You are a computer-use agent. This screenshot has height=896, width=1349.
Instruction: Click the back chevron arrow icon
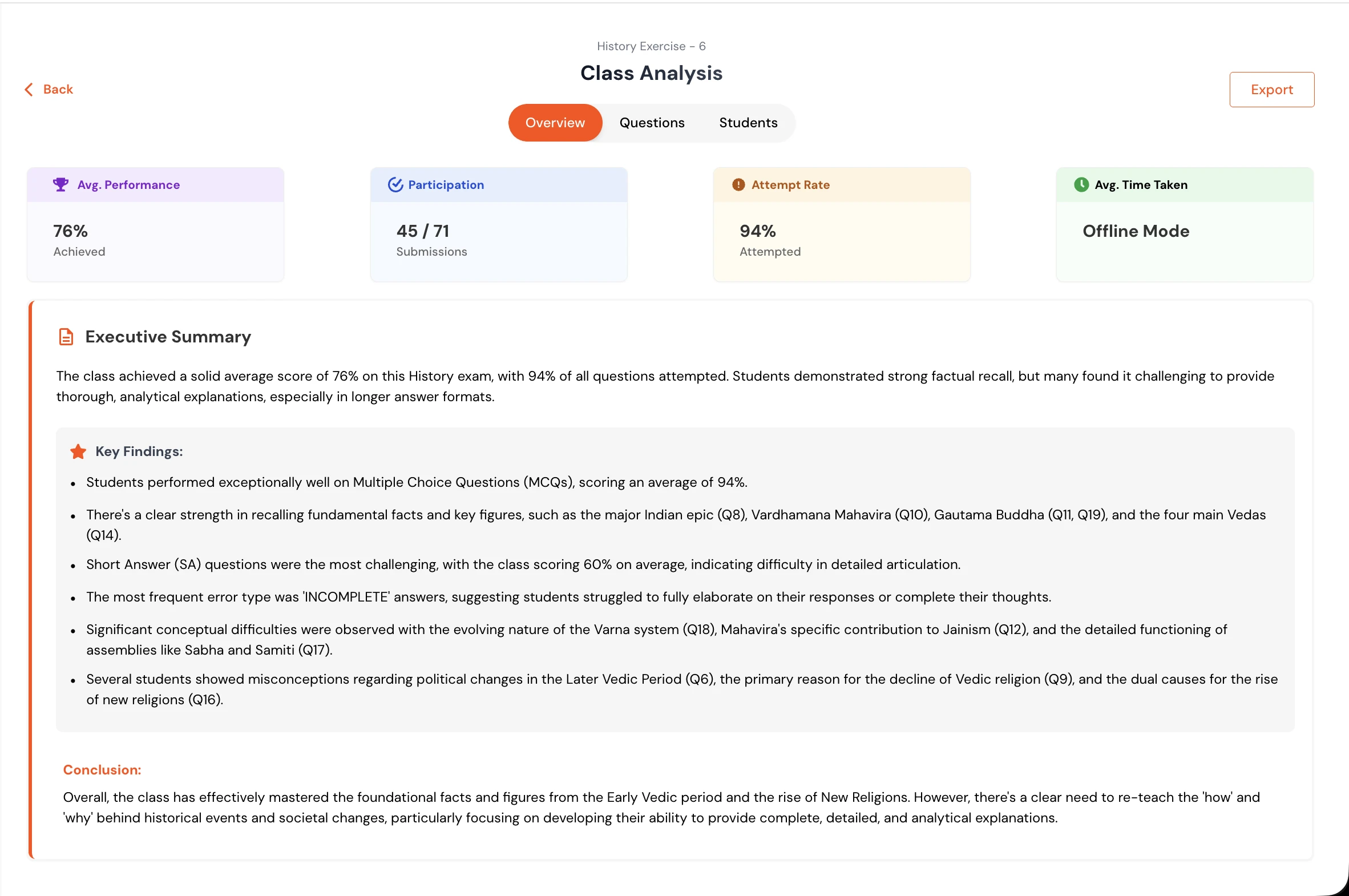(29, 90)
